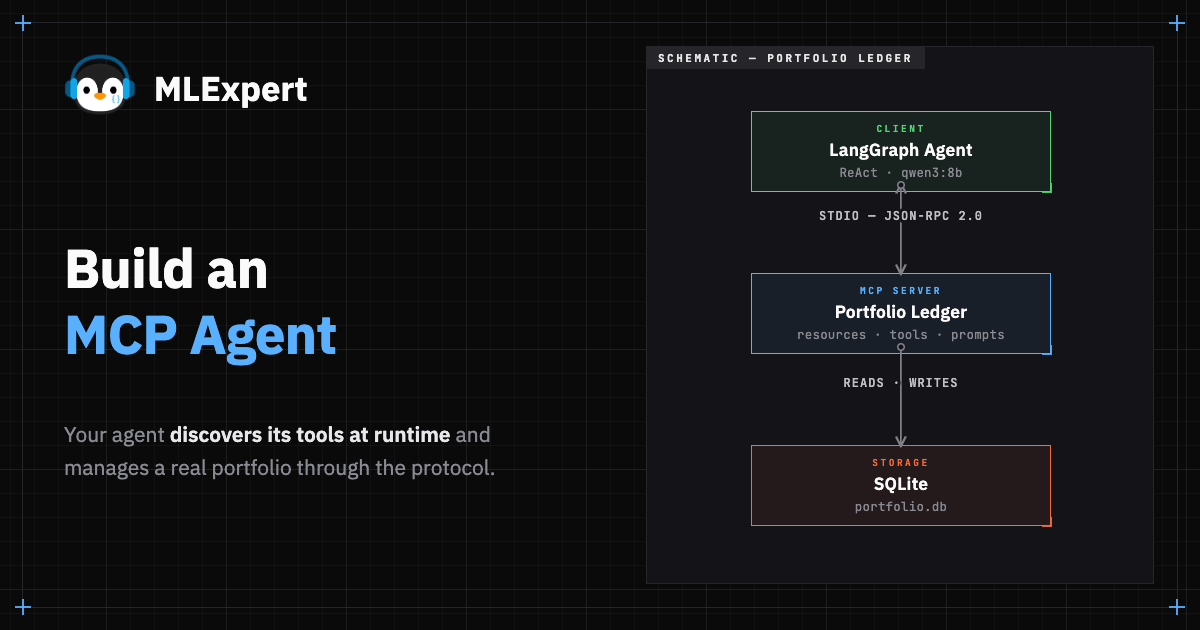Click the 'READS · WRITES' connector label
The height and width of the screenshot is (630, 1200).
pyautogui.click(x=901, y=383)
